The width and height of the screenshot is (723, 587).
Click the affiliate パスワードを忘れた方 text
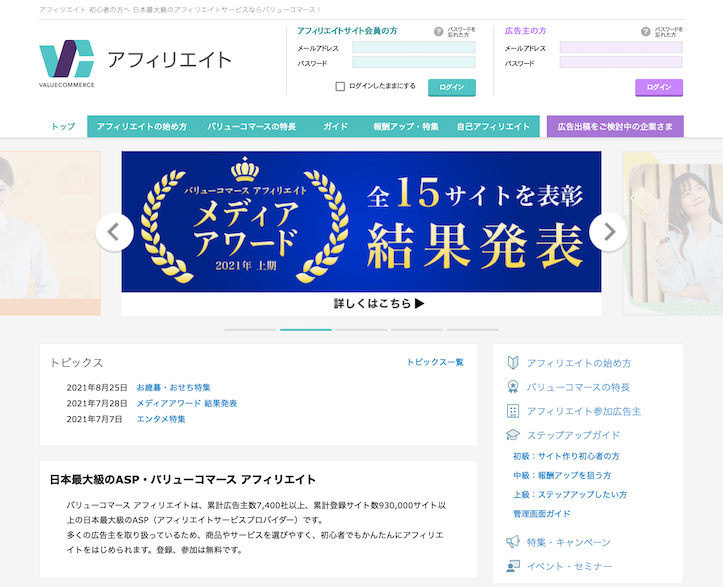[x=462, y=32]
